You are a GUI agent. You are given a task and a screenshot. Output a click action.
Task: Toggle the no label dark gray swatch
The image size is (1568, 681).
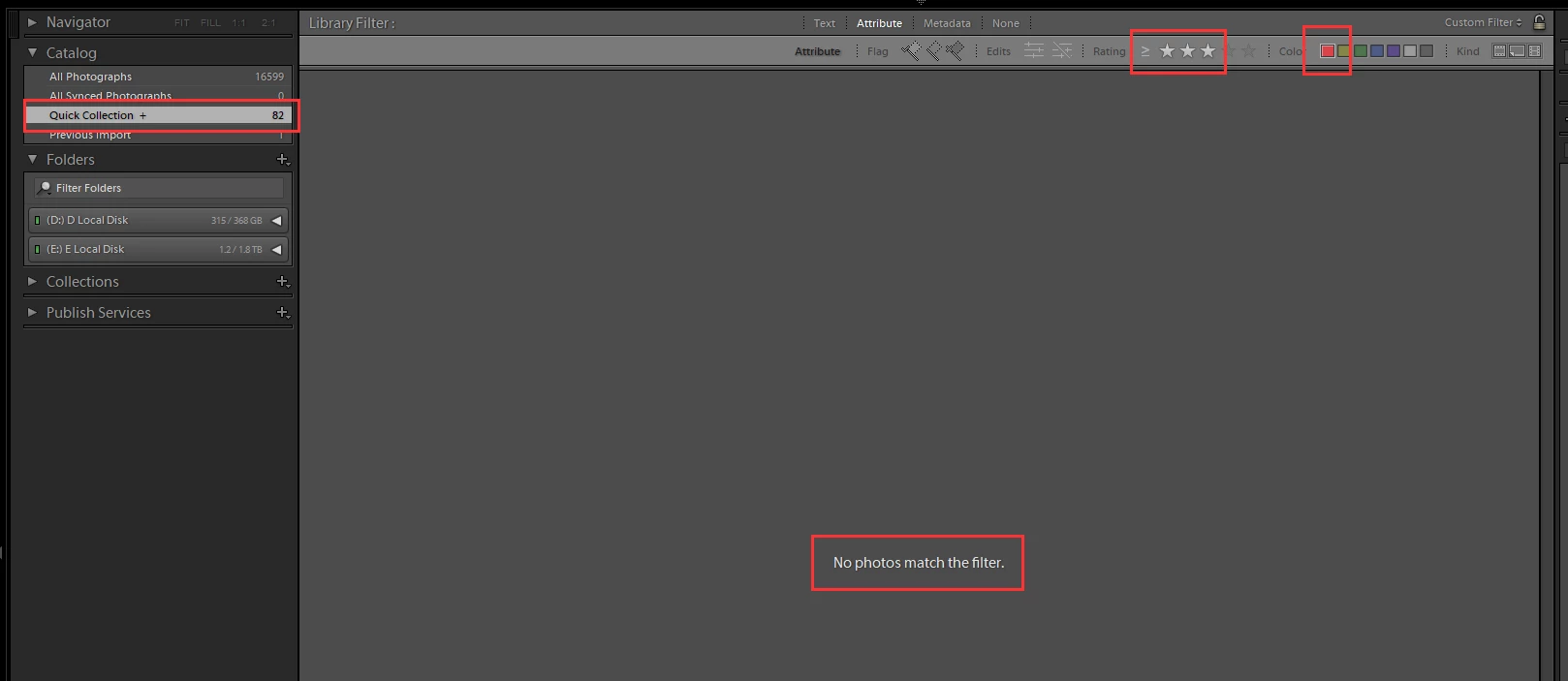click(x=1427, y=51)
